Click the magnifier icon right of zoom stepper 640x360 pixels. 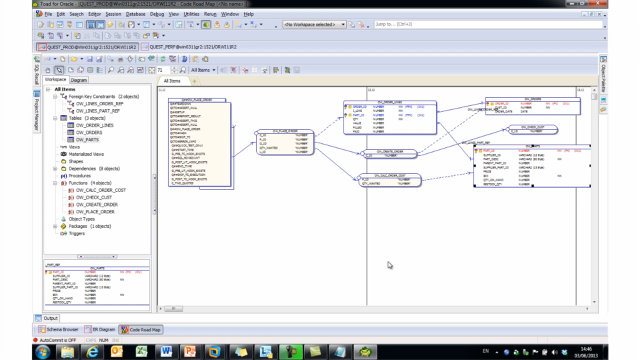(183, 70)
